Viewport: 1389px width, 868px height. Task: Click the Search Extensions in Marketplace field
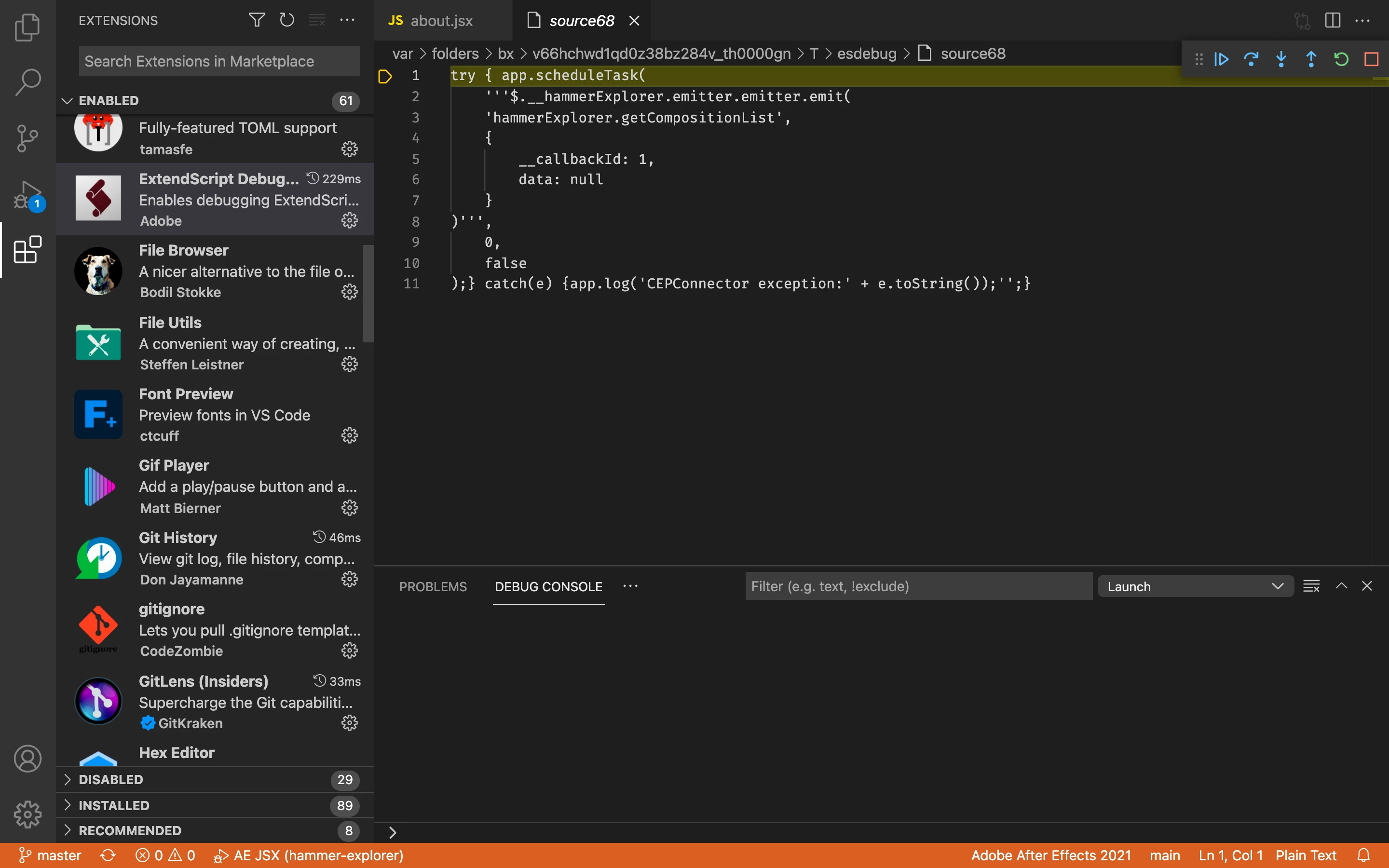tap(218, 61)
